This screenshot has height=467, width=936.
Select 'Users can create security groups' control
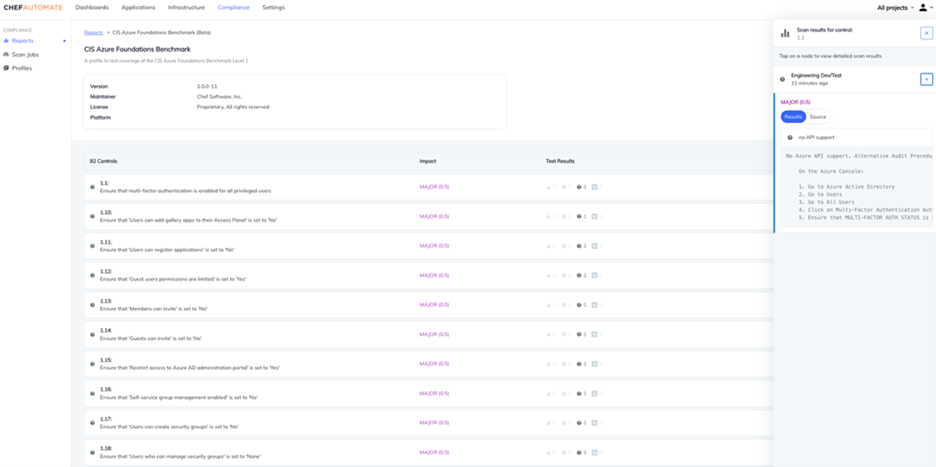(170, 427)
